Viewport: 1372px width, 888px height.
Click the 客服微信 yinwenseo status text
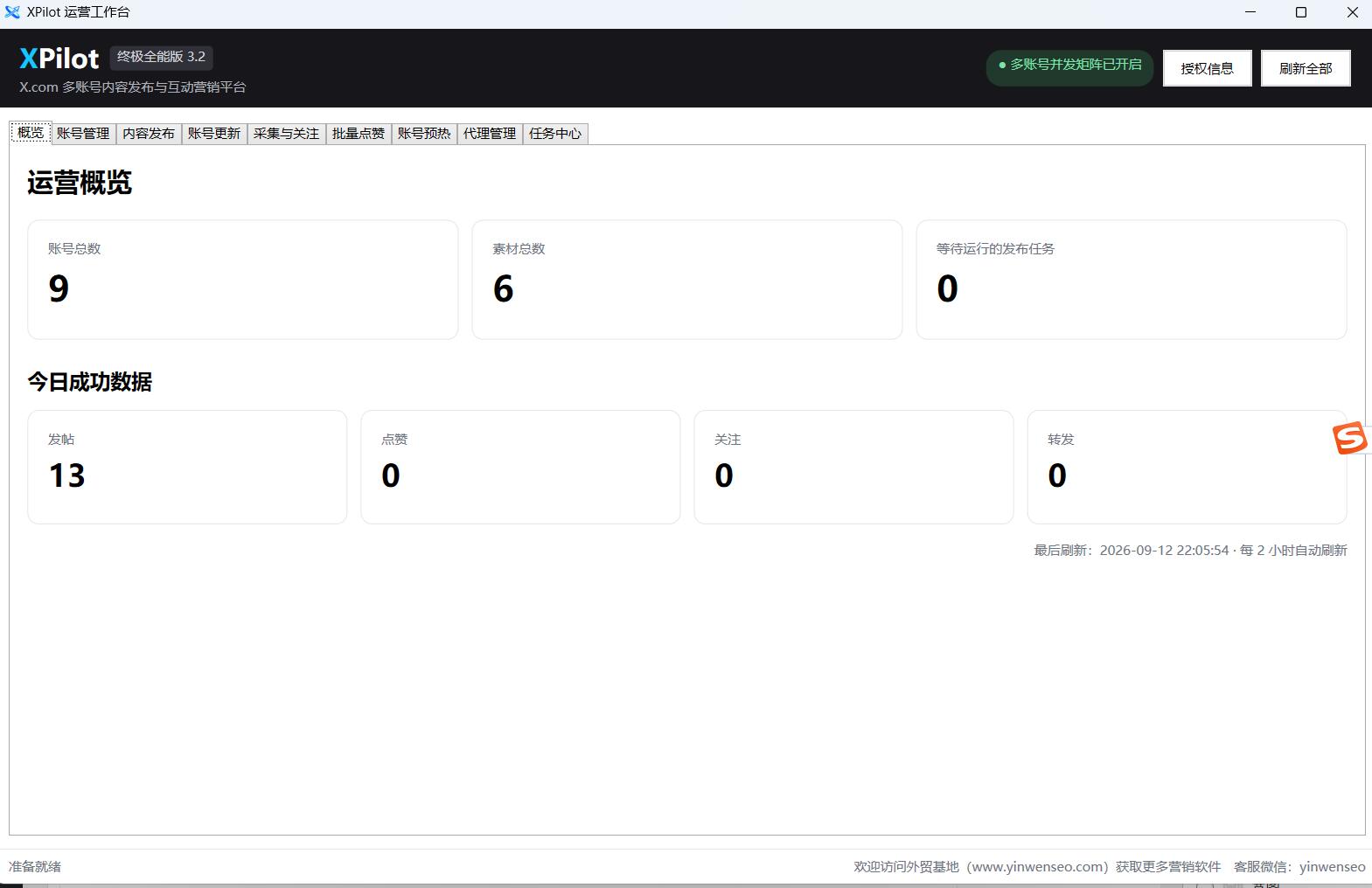pos(1299,867)
